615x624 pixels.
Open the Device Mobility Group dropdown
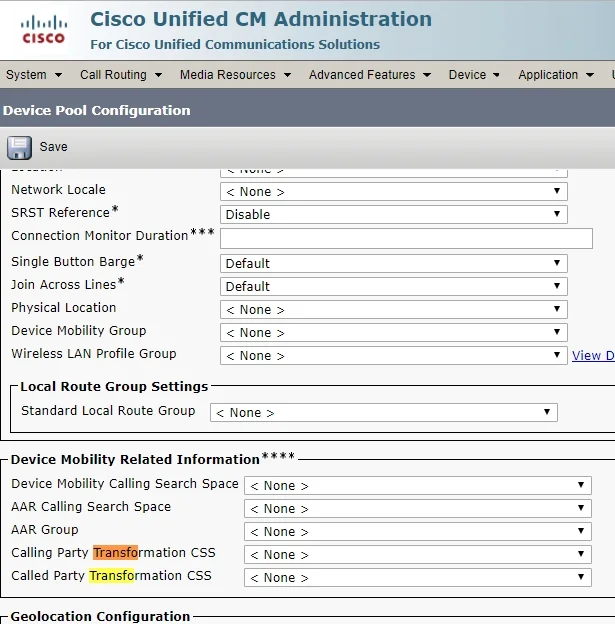pos(394,333)
